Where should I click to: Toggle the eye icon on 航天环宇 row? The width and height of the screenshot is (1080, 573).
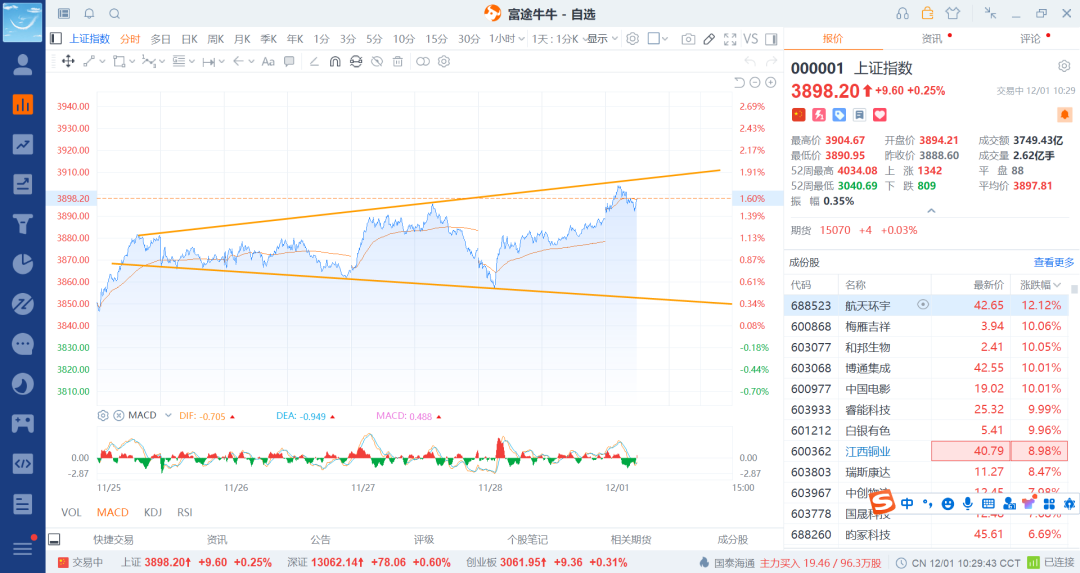click(x=923, y=304)
